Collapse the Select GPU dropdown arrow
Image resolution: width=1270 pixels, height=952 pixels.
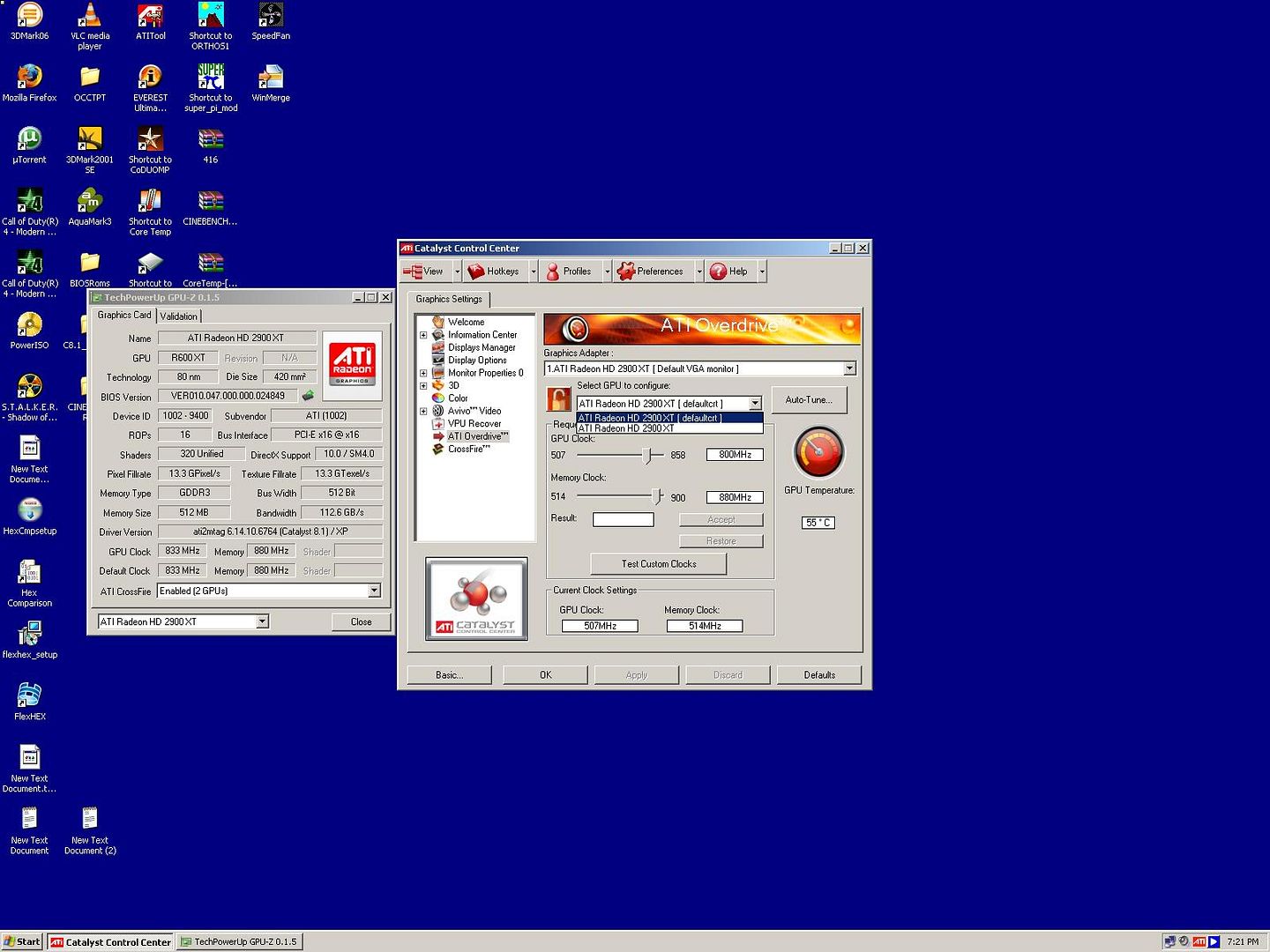pos(755,403)
